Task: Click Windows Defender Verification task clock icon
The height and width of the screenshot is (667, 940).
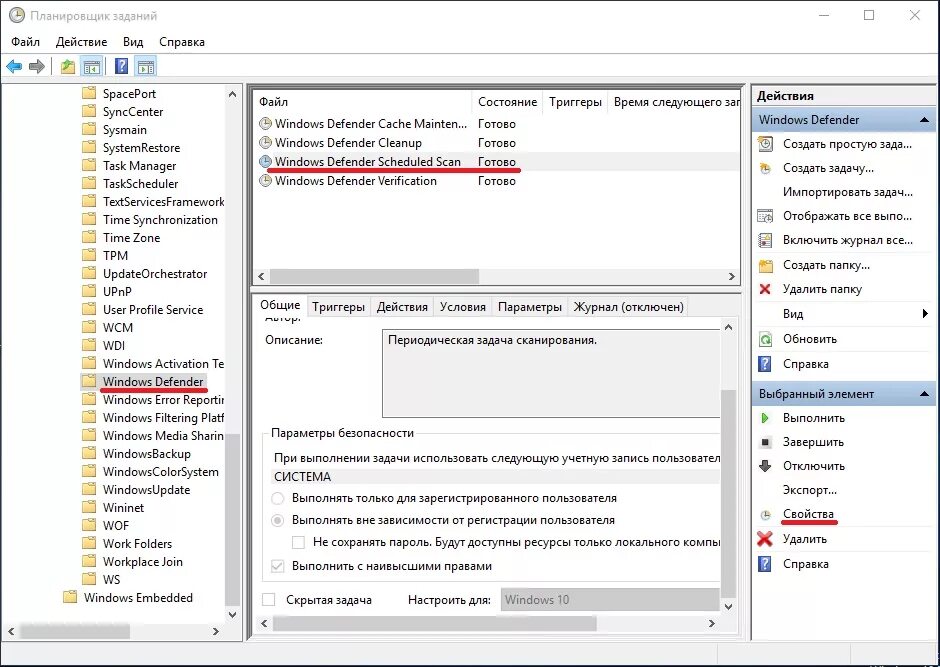Action: pos(266,181)
